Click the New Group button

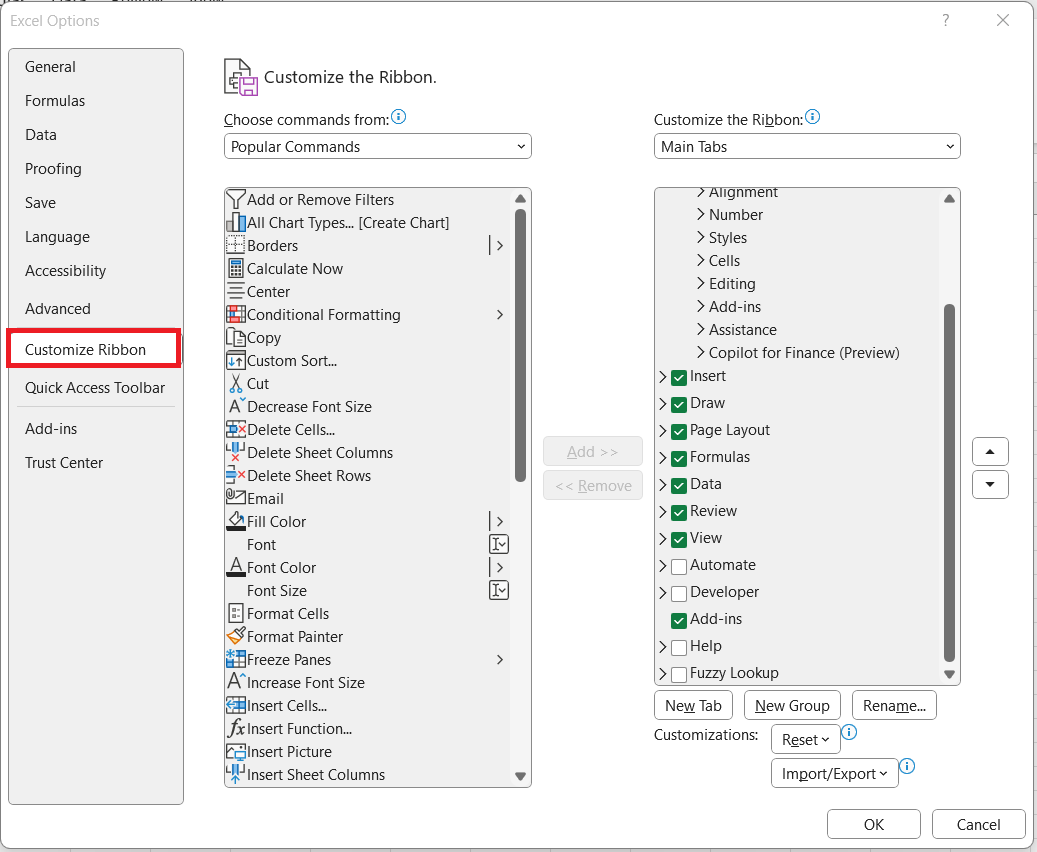click(792, 705)
